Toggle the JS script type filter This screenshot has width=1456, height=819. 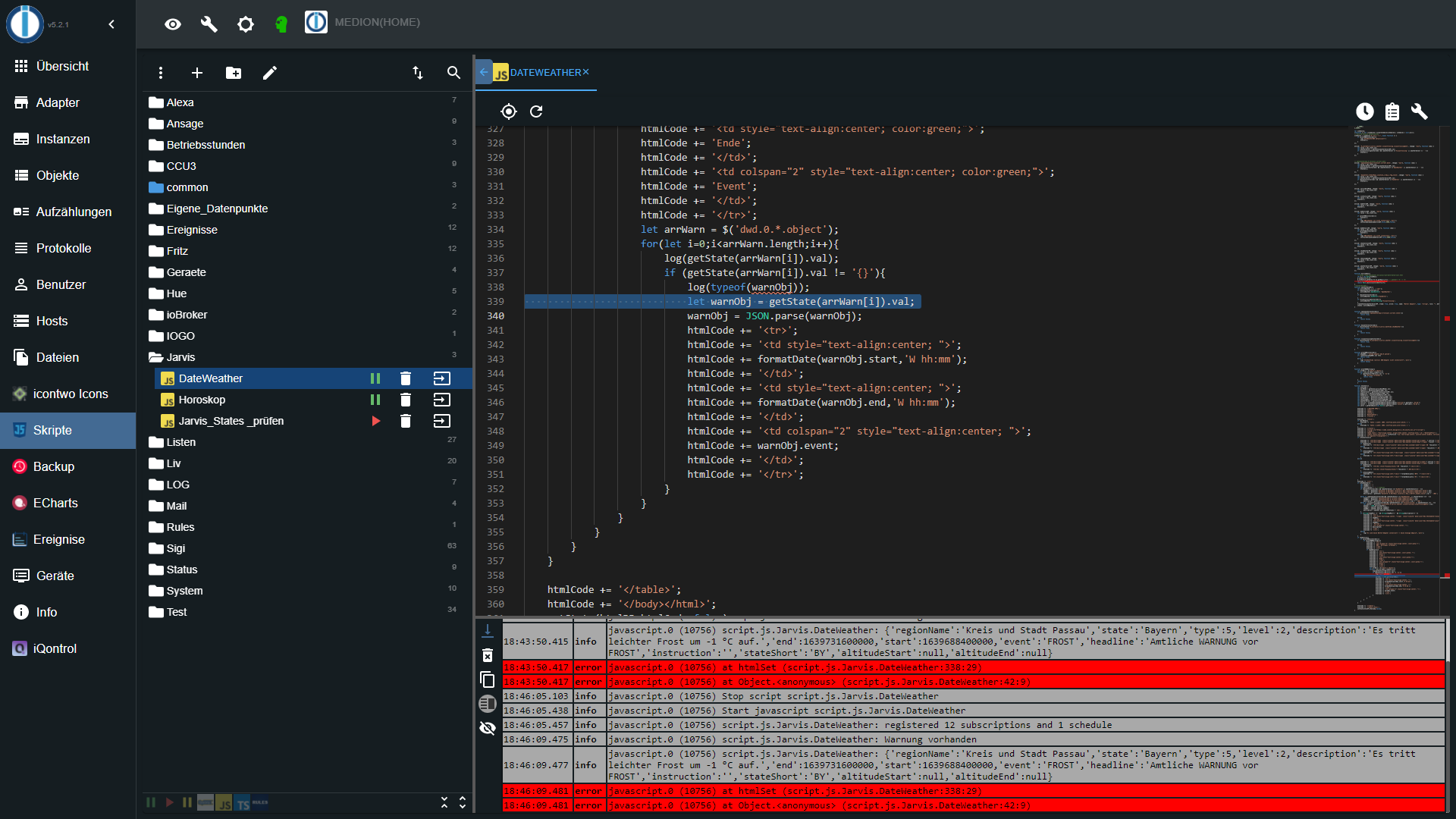coord(224,803)
